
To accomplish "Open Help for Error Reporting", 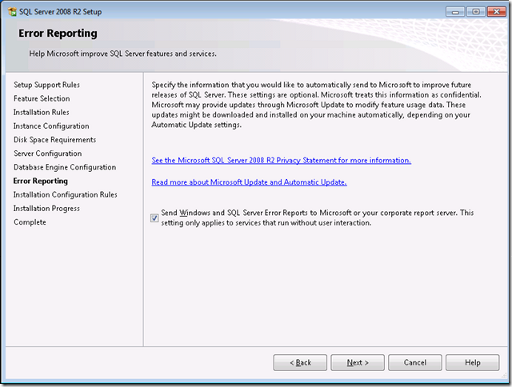I will click(473, 362).
